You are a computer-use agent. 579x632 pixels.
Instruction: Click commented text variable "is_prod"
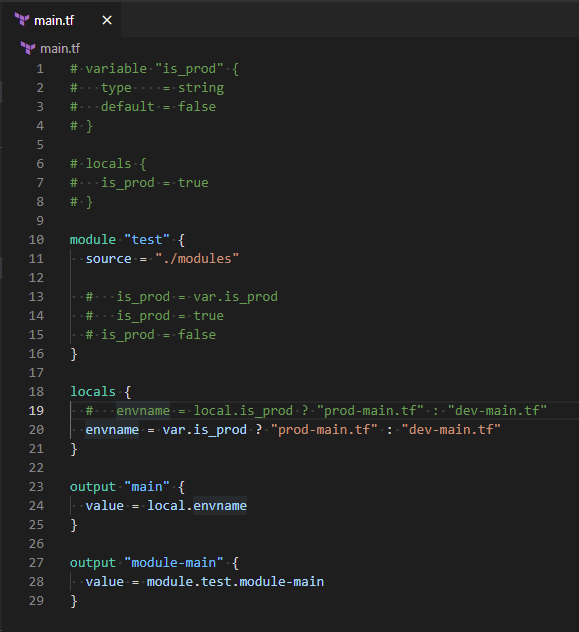154,69
